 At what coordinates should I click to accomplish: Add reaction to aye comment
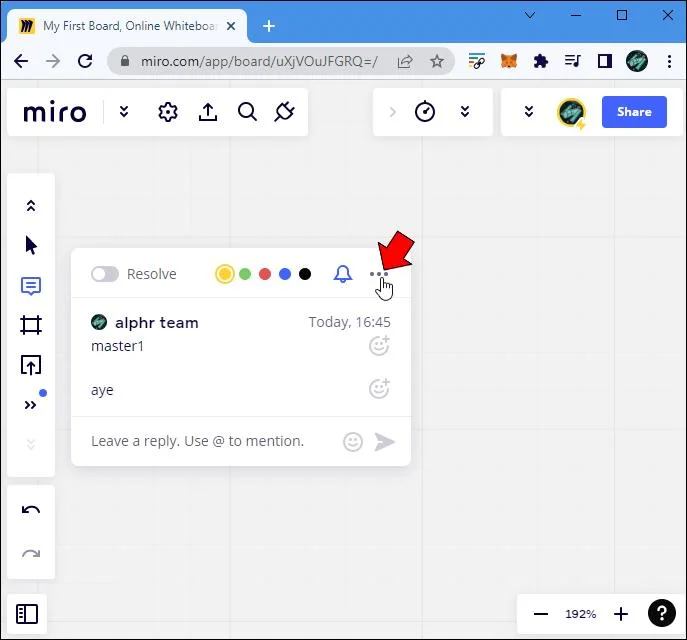coord(379,388)
